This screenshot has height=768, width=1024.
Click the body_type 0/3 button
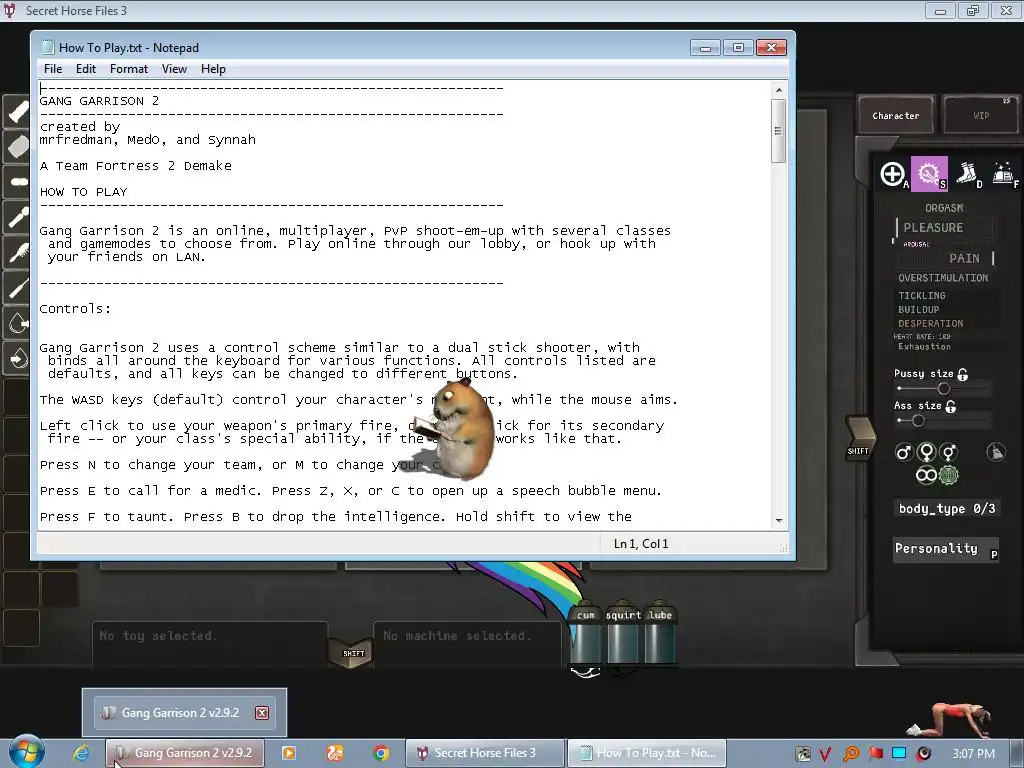tap(947, 508)
